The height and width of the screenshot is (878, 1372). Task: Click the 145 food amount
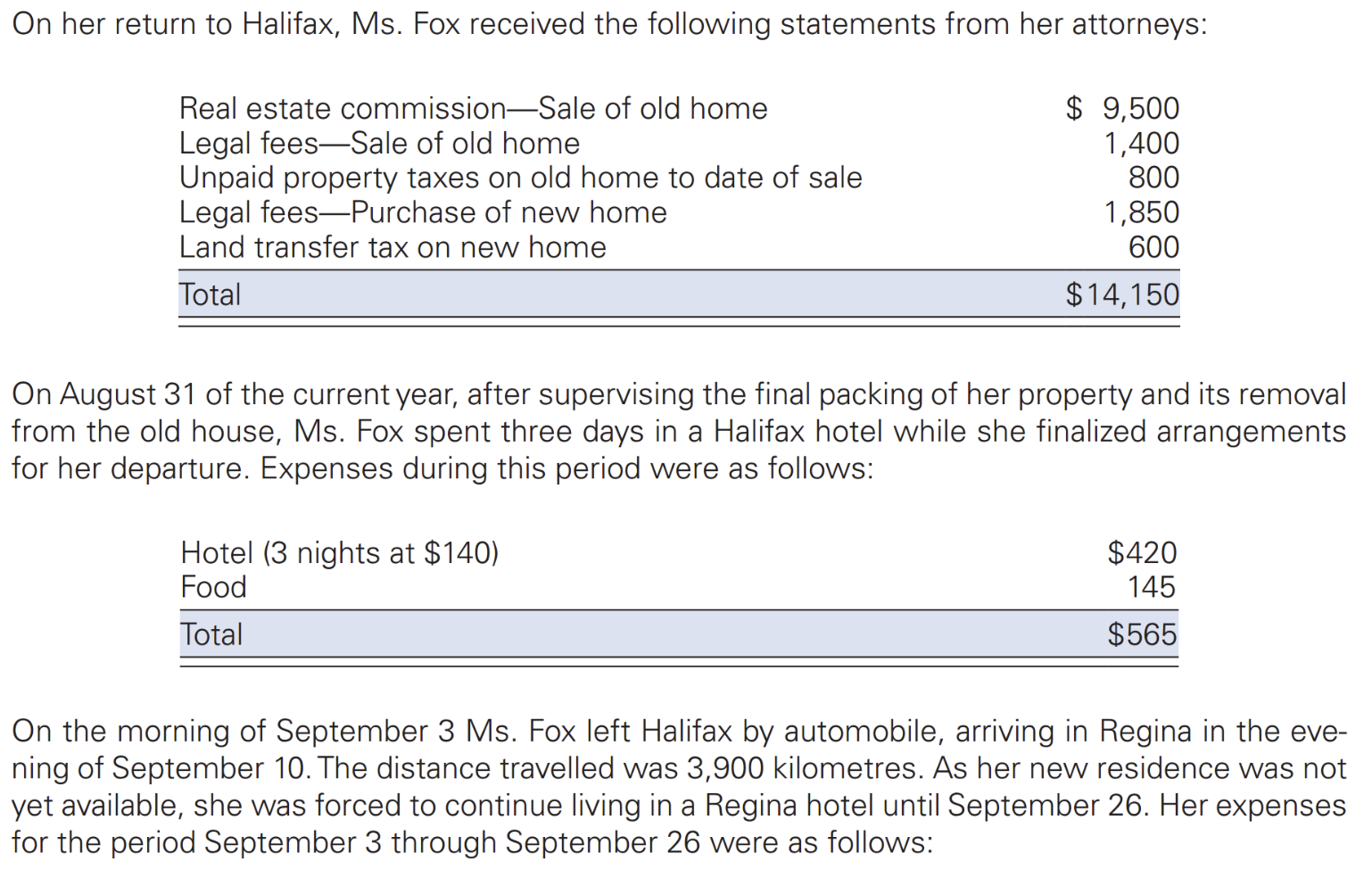(x=1151, y=588)
